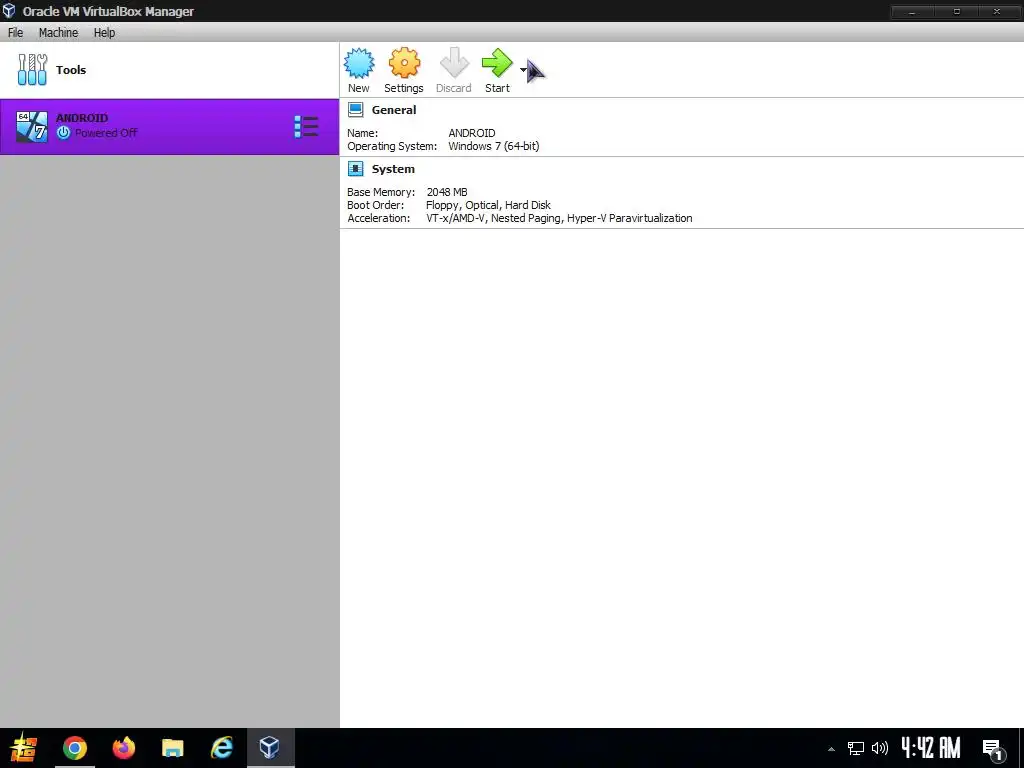This screenshot has width=1024, height=768.
Task: Click the Acceleration label
Action: coord(379,218)
